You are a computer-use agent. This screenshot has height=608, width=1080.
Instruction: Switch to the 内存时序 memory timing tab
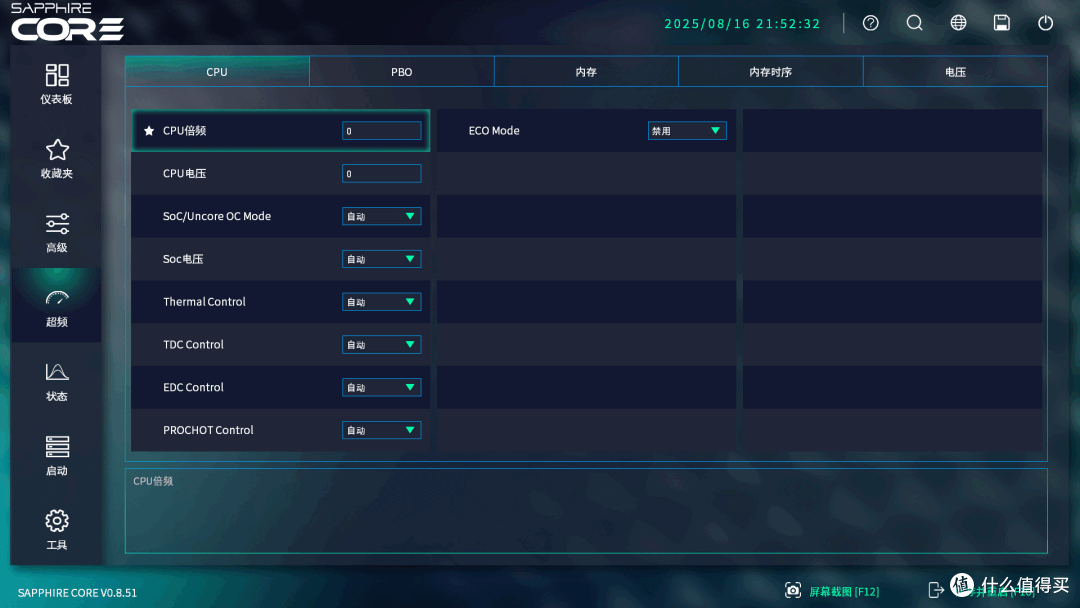771,72
